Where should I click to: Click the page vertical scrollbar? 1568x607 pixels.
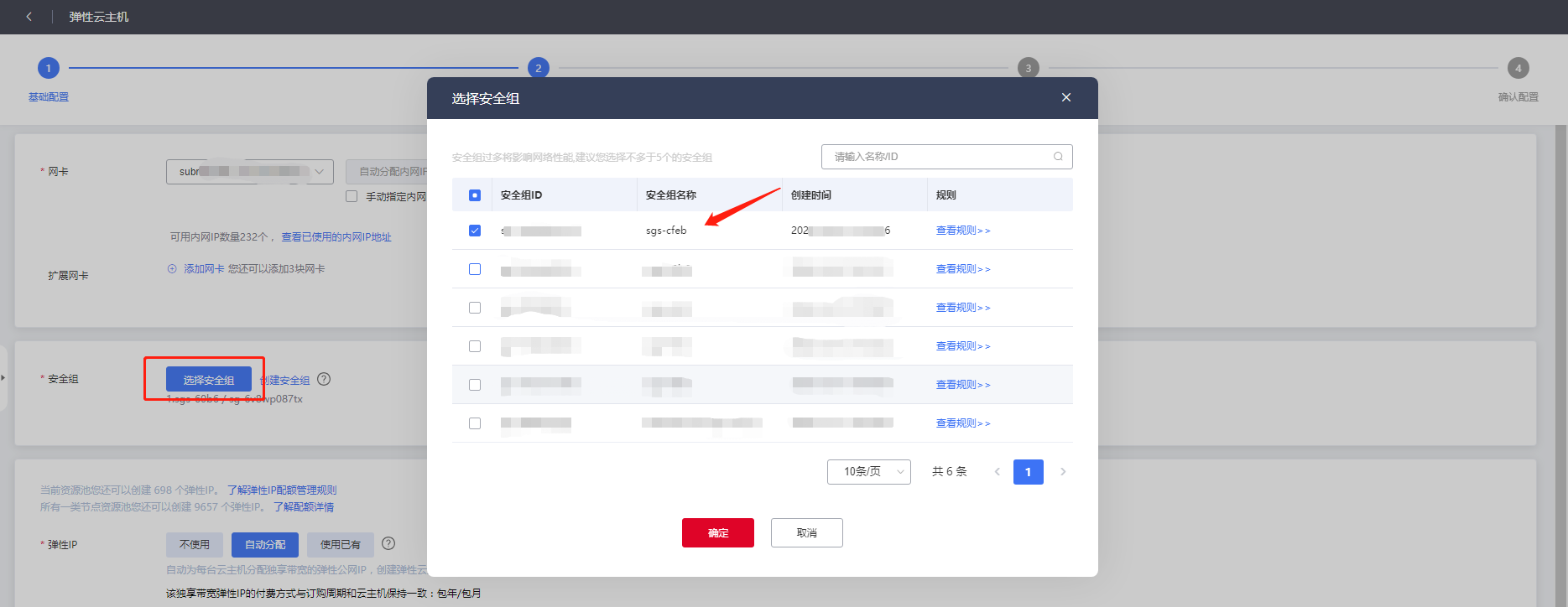point(1560,366)
